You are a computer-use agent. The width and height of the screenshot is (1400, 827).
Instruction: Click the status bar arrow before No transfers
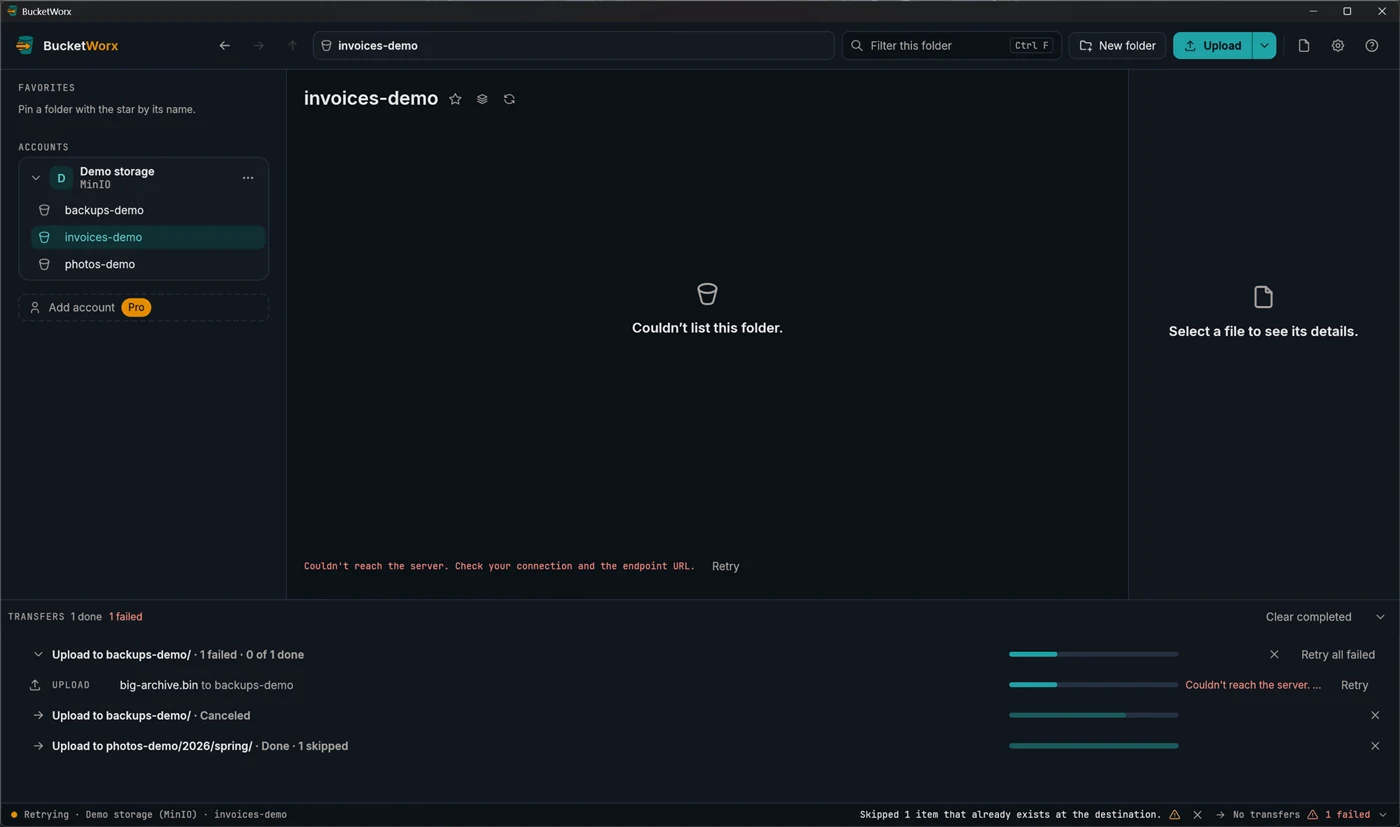pos(1220,815)
